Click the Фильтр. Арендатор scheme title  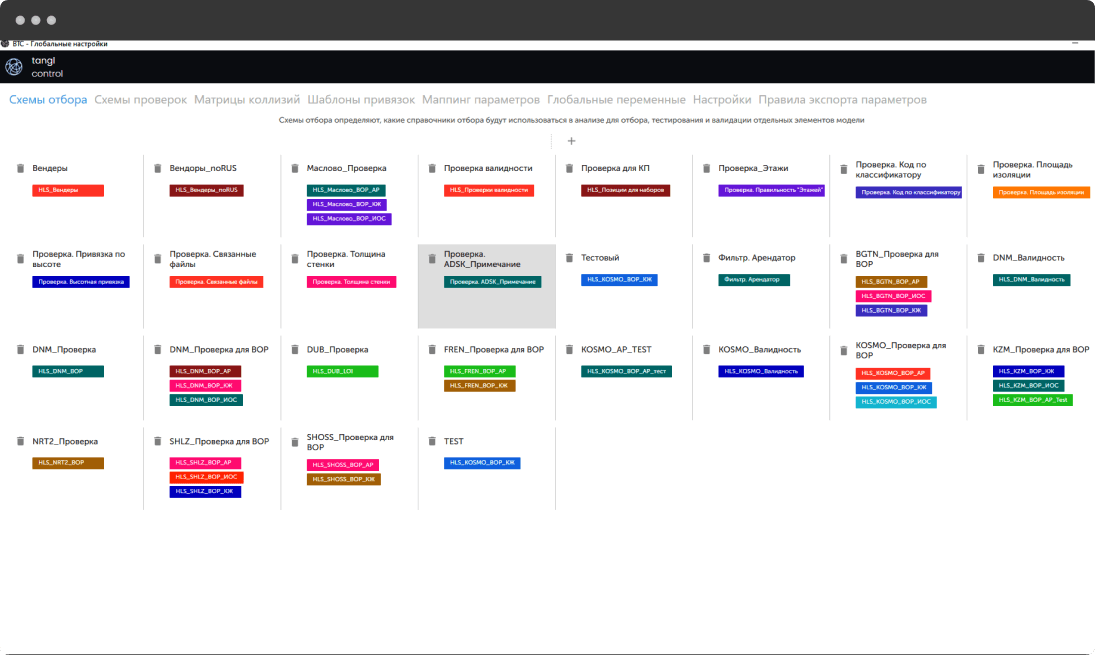[756, 258]
